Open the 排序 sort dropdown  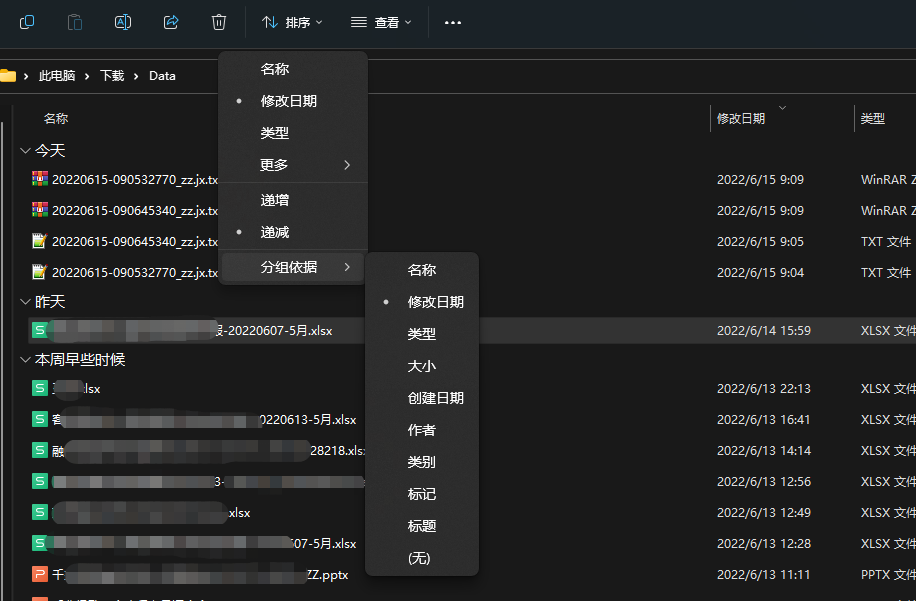click(292, 22)
